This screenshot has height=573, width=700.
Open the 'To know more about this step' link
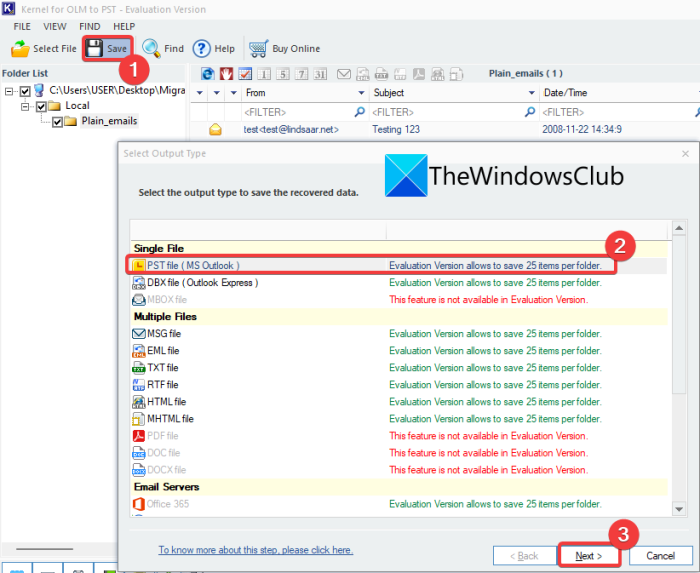tap(256, 550)
